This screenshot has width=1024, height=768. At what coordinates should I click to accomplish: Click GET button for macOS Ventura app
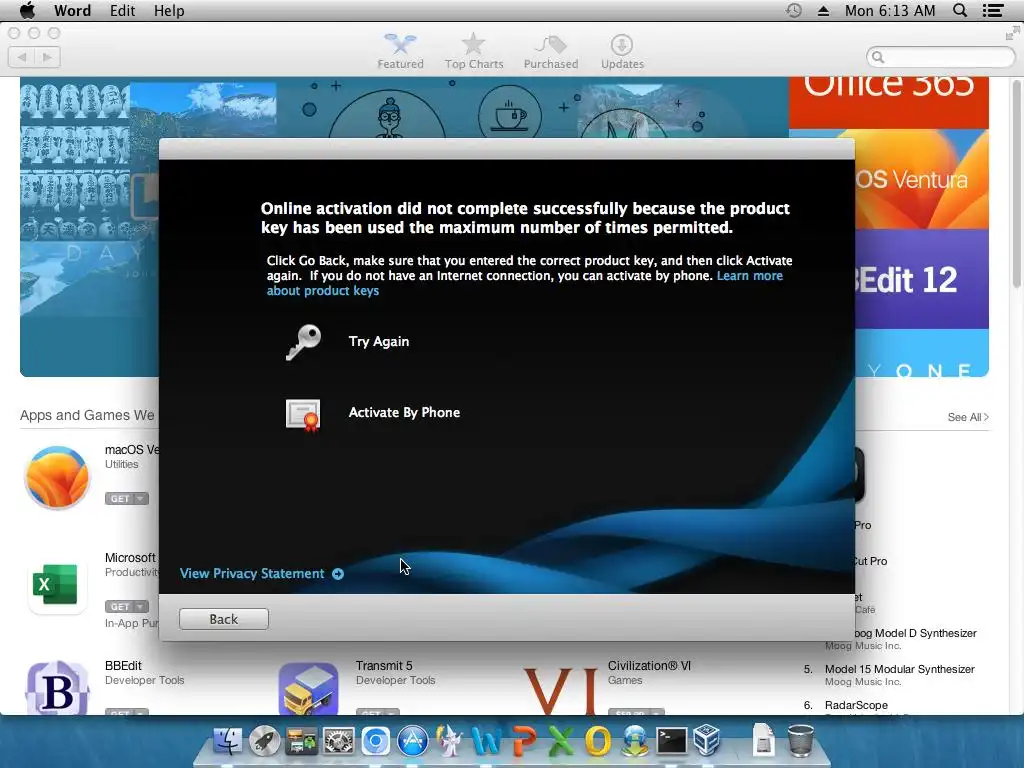tap(120, 499)
